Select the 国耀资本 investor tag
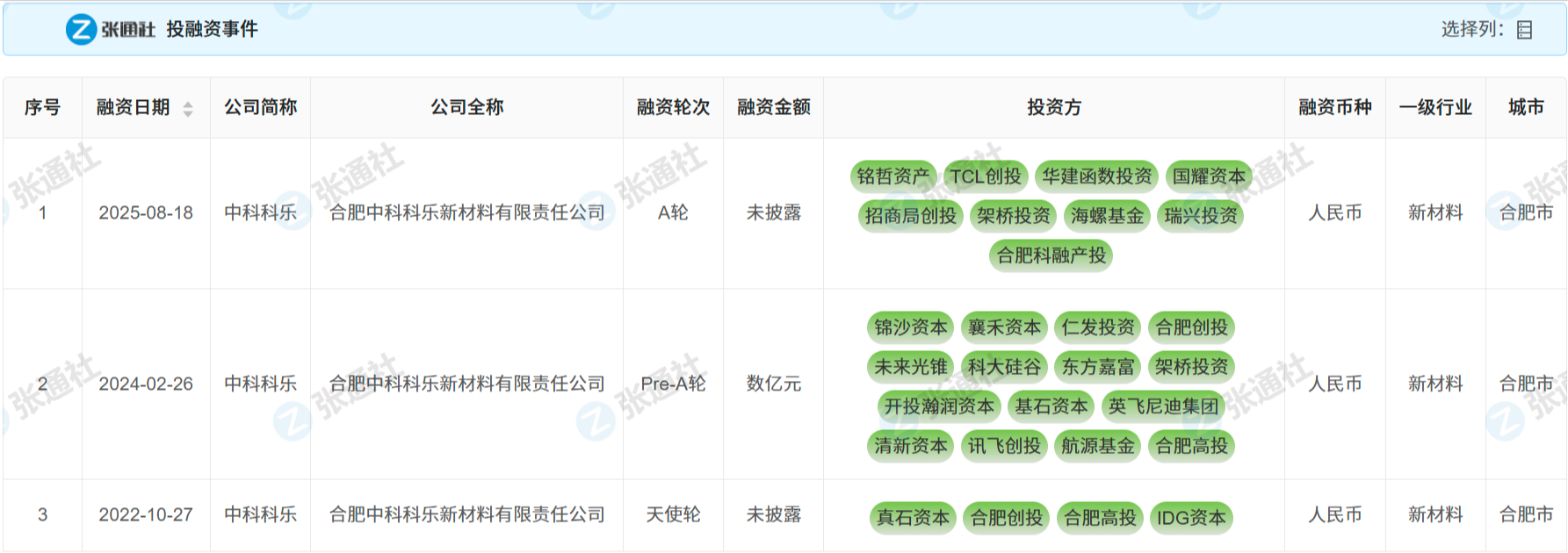 [1209, 176]
